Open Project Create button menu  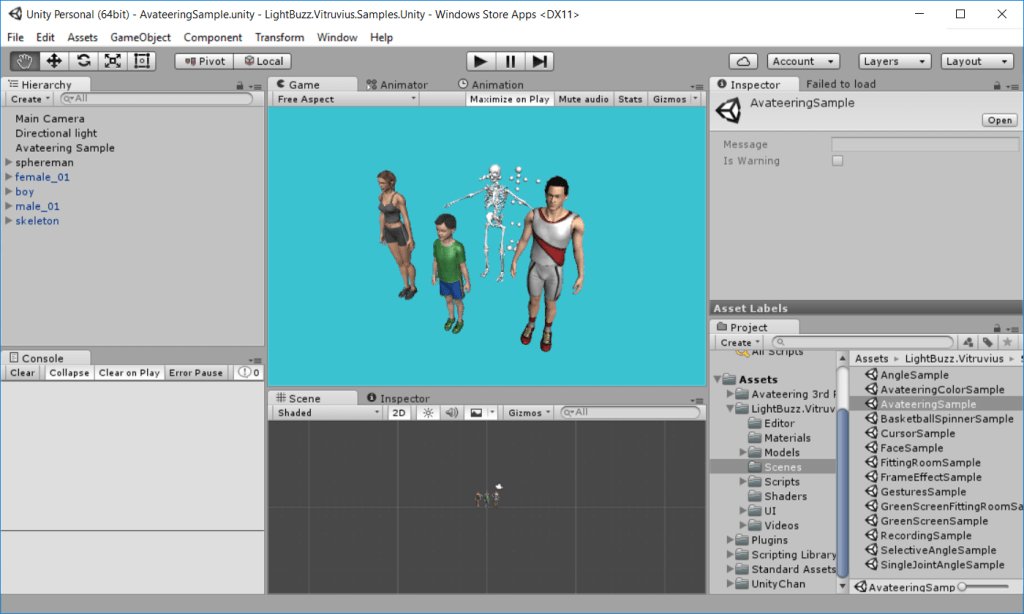pos(739,342)
